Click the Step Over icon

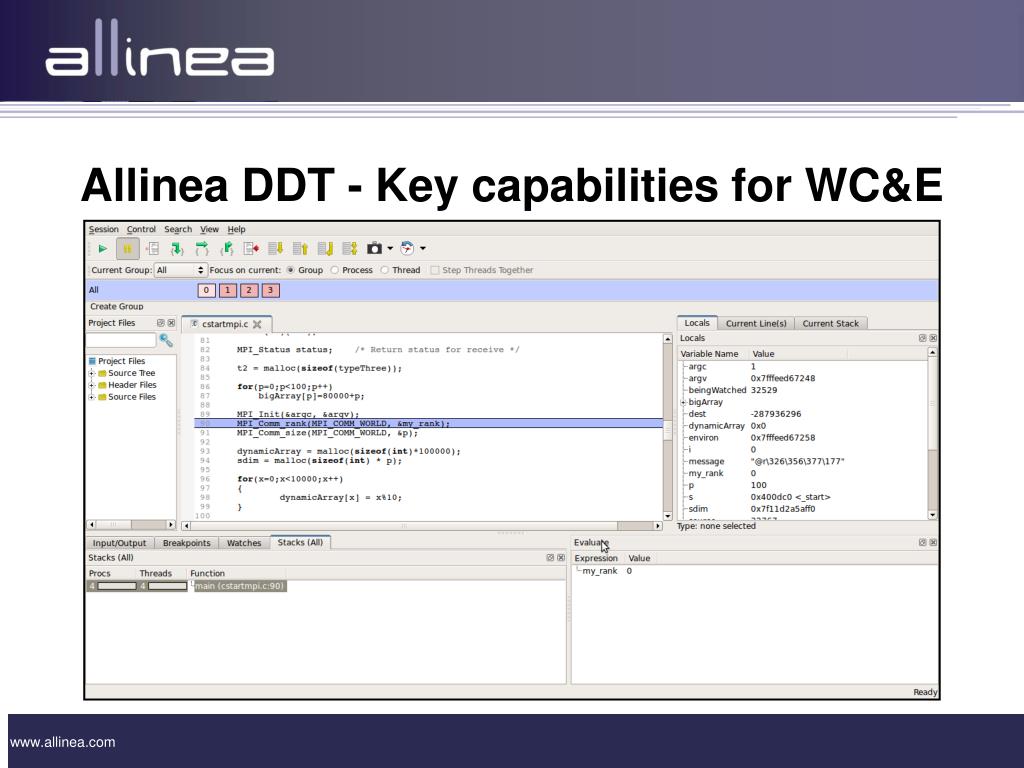(x=202, y=249)
